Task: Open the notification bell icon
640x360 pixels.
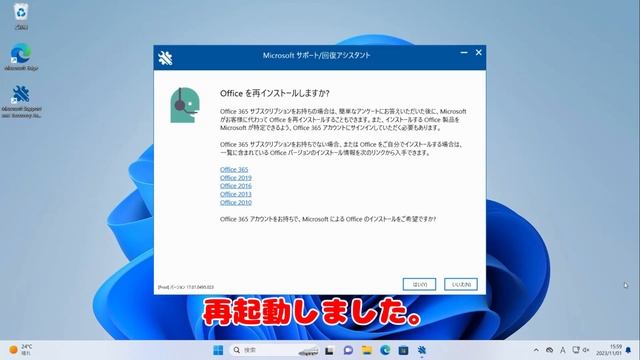Action: [x=628, y=350]
